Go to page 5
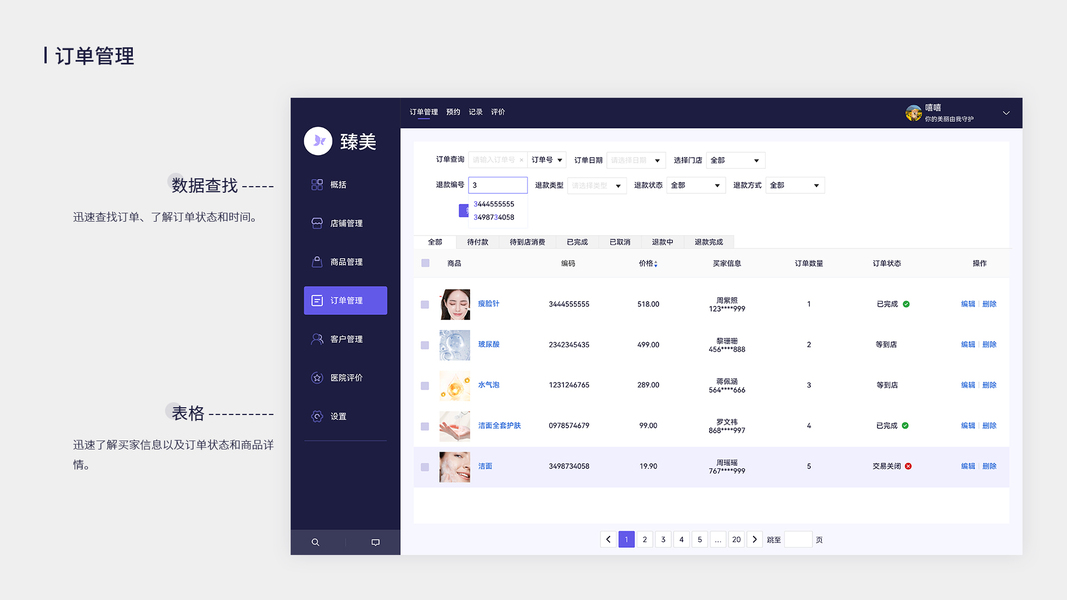 [x=700, y=539]
